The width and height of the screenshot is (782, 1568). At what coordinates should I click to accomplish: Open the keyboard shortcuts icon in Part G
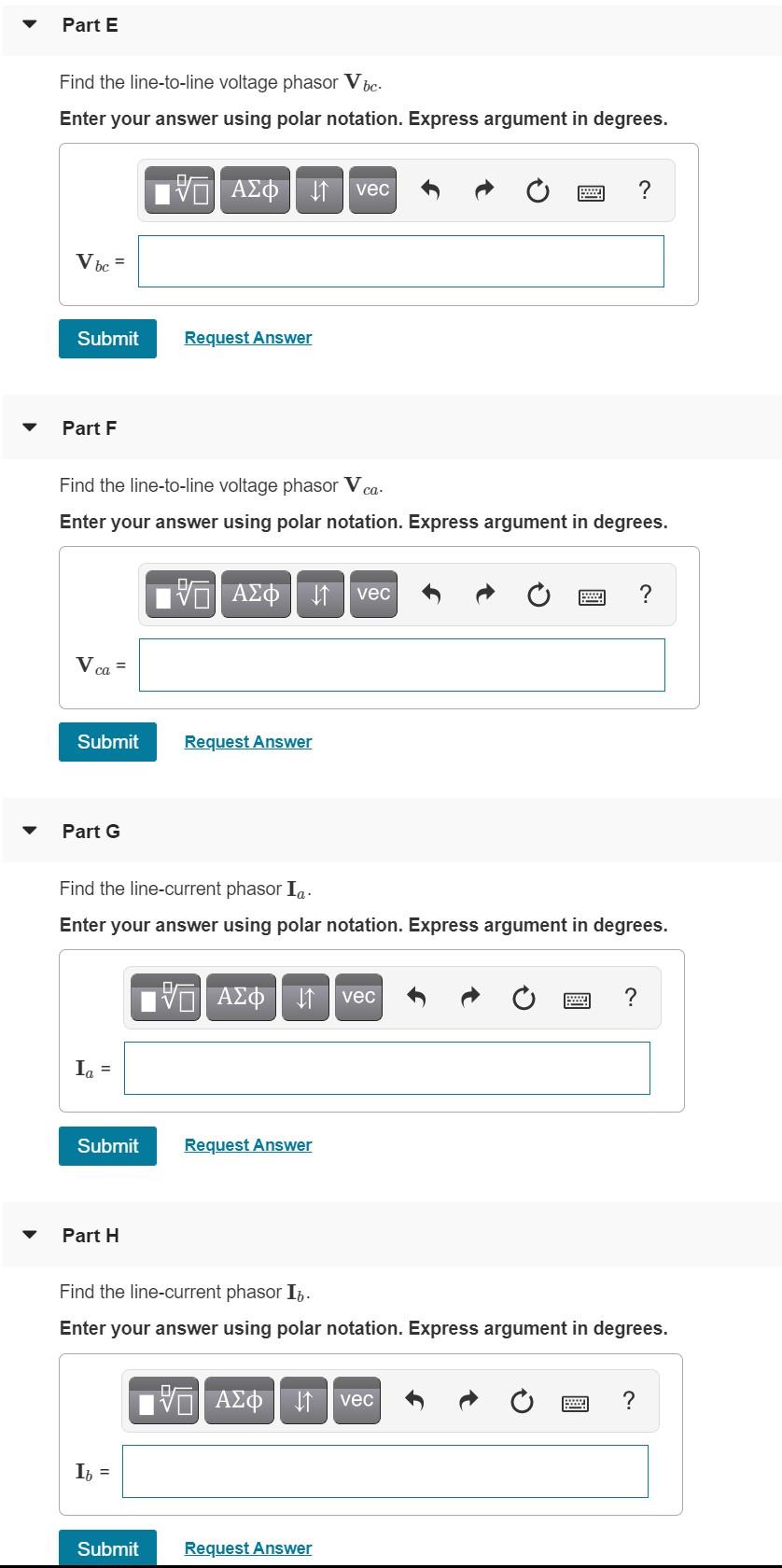[578, 997]
